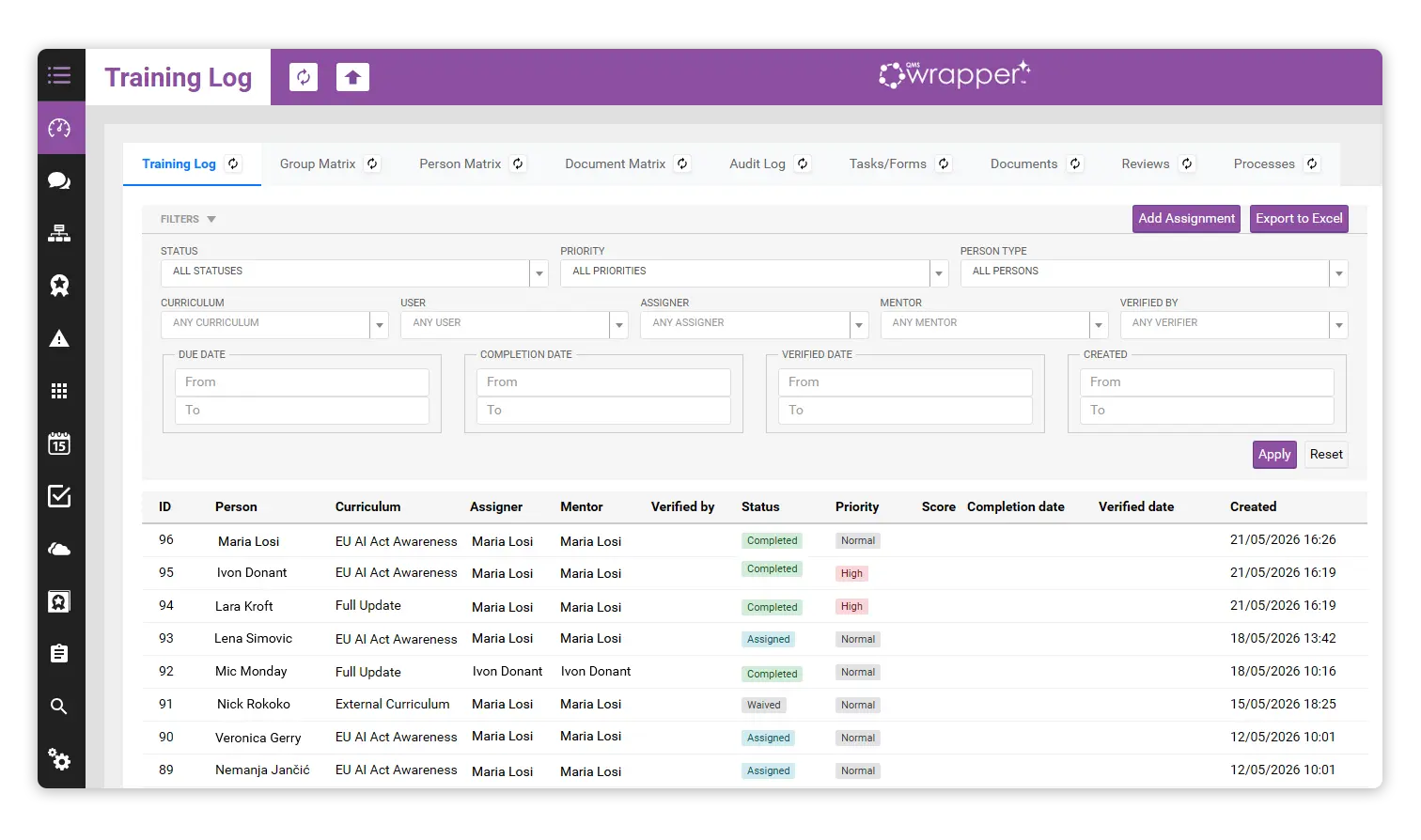
Task: Open the search magnifier icon in the sidebar
Action: point(59,707)
